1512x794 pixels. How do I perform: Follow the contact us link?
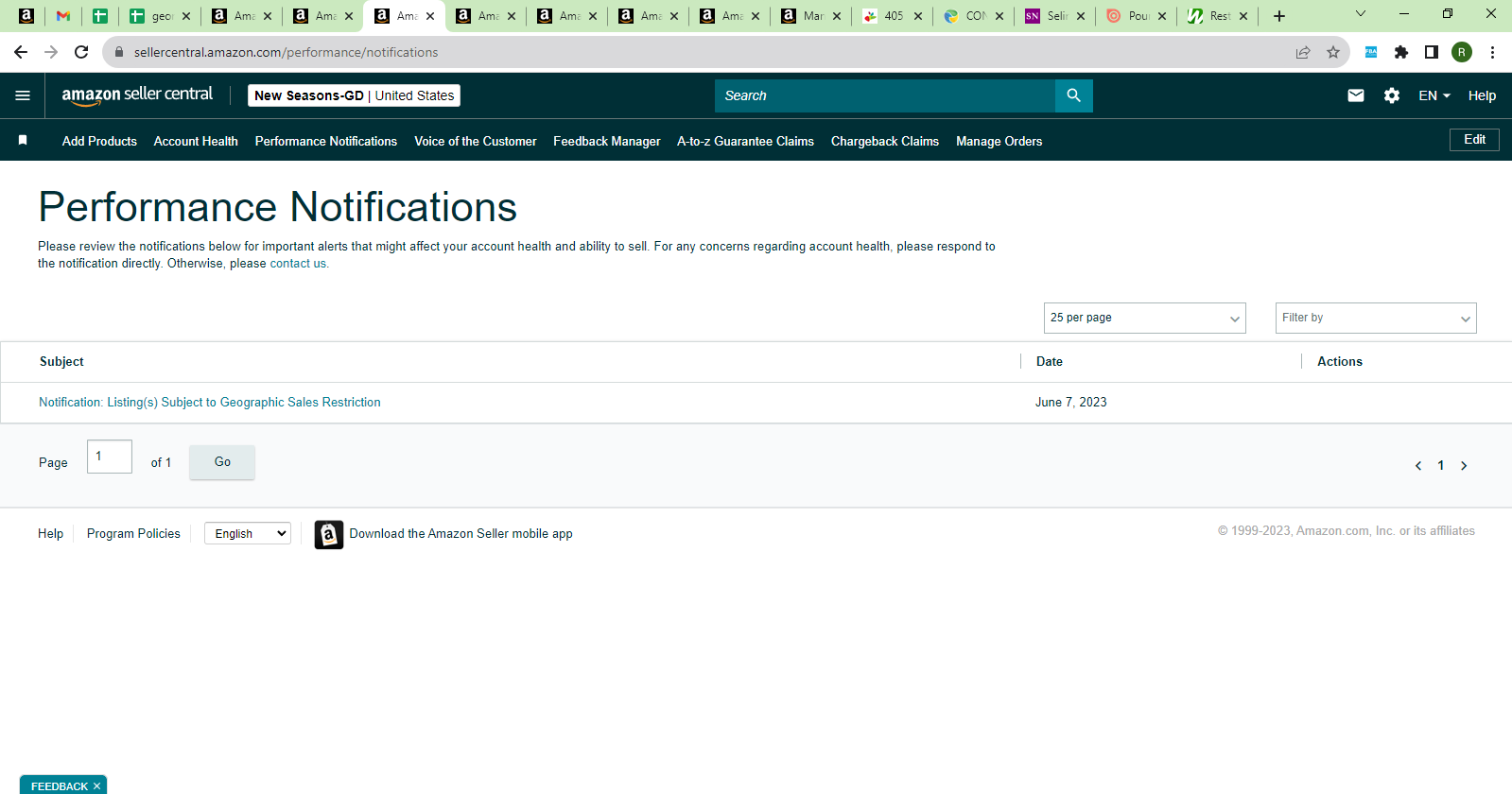click(x=298, y=264)
